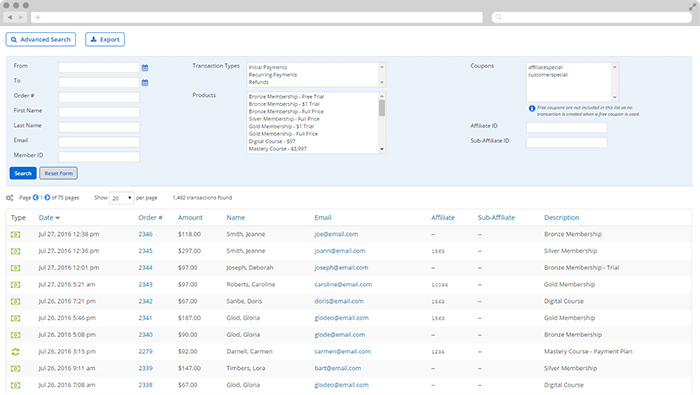700x395 pixels.
Task: Sort by Name column header
Action: click(x=236, y=217)
